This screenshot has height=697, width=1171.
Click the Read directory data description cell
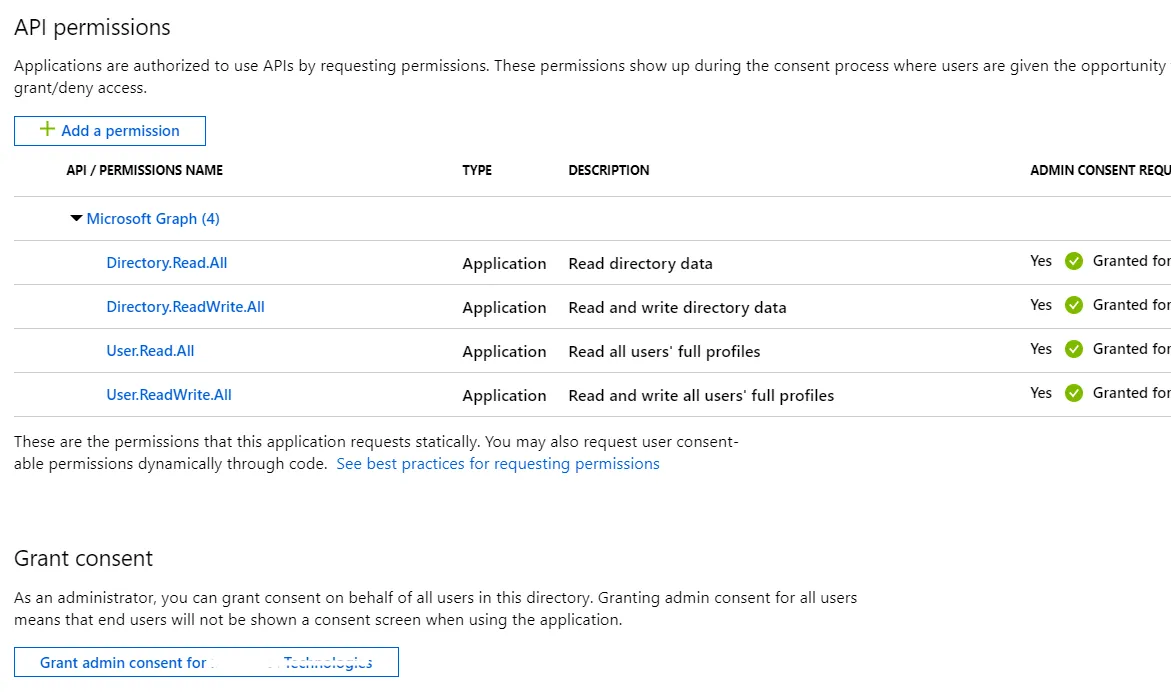640,264
